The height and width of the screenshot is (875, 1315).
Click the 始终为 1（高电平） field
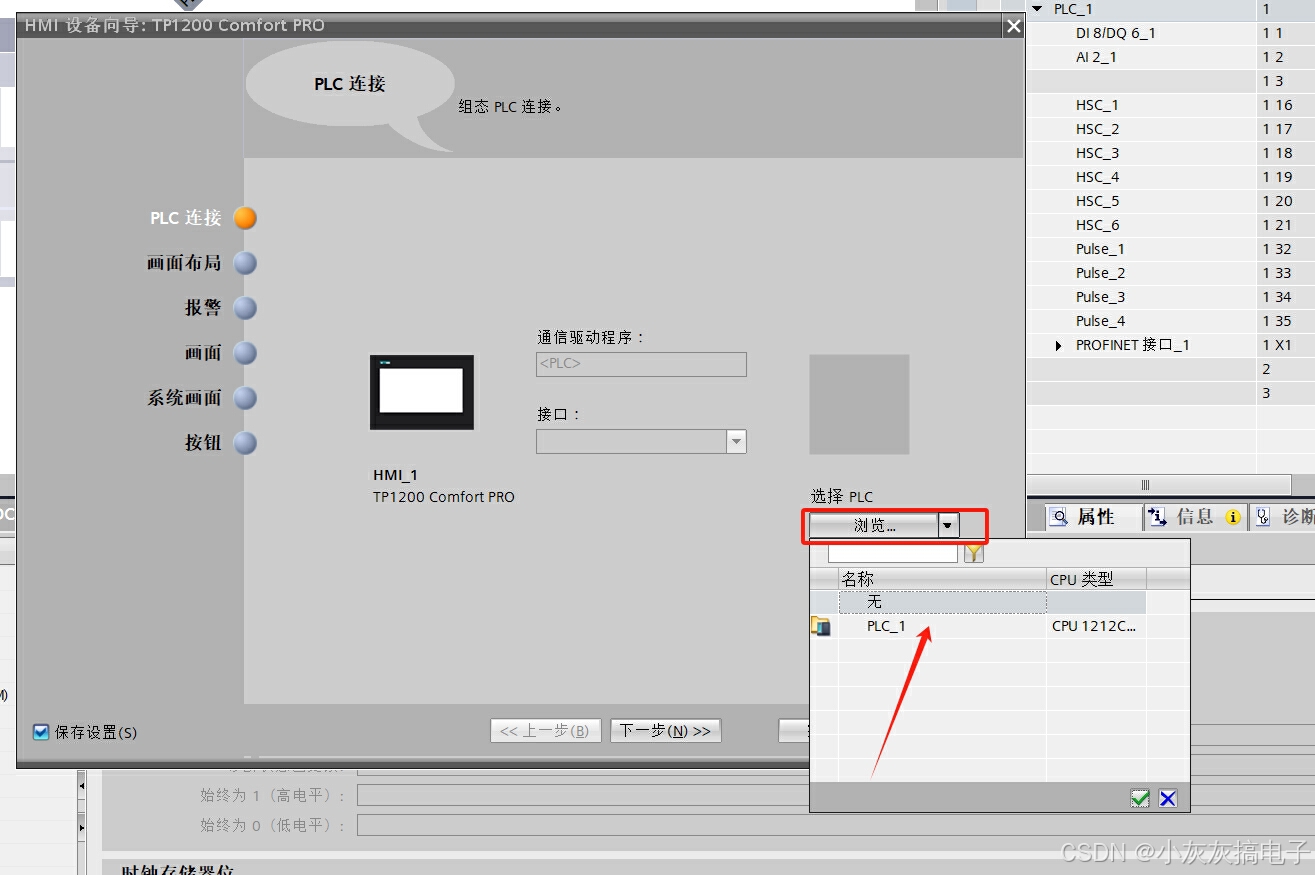tap(583, 796)
